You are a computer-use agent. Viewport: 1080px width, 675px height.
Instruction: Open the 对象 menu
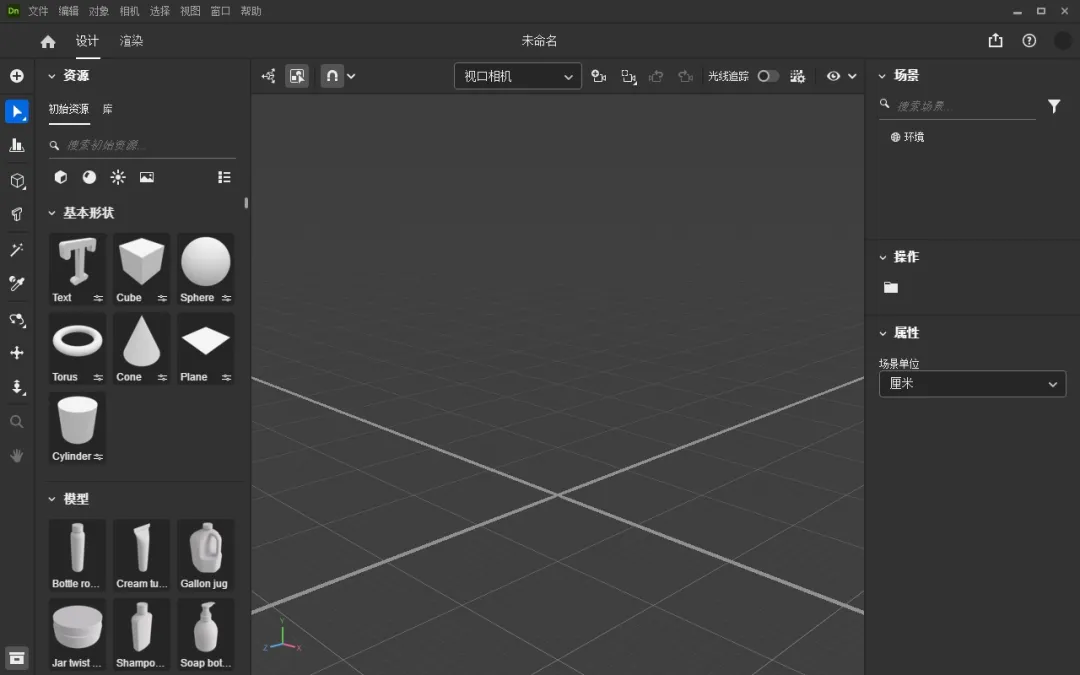pyautogui.click(x=98, y=11)
